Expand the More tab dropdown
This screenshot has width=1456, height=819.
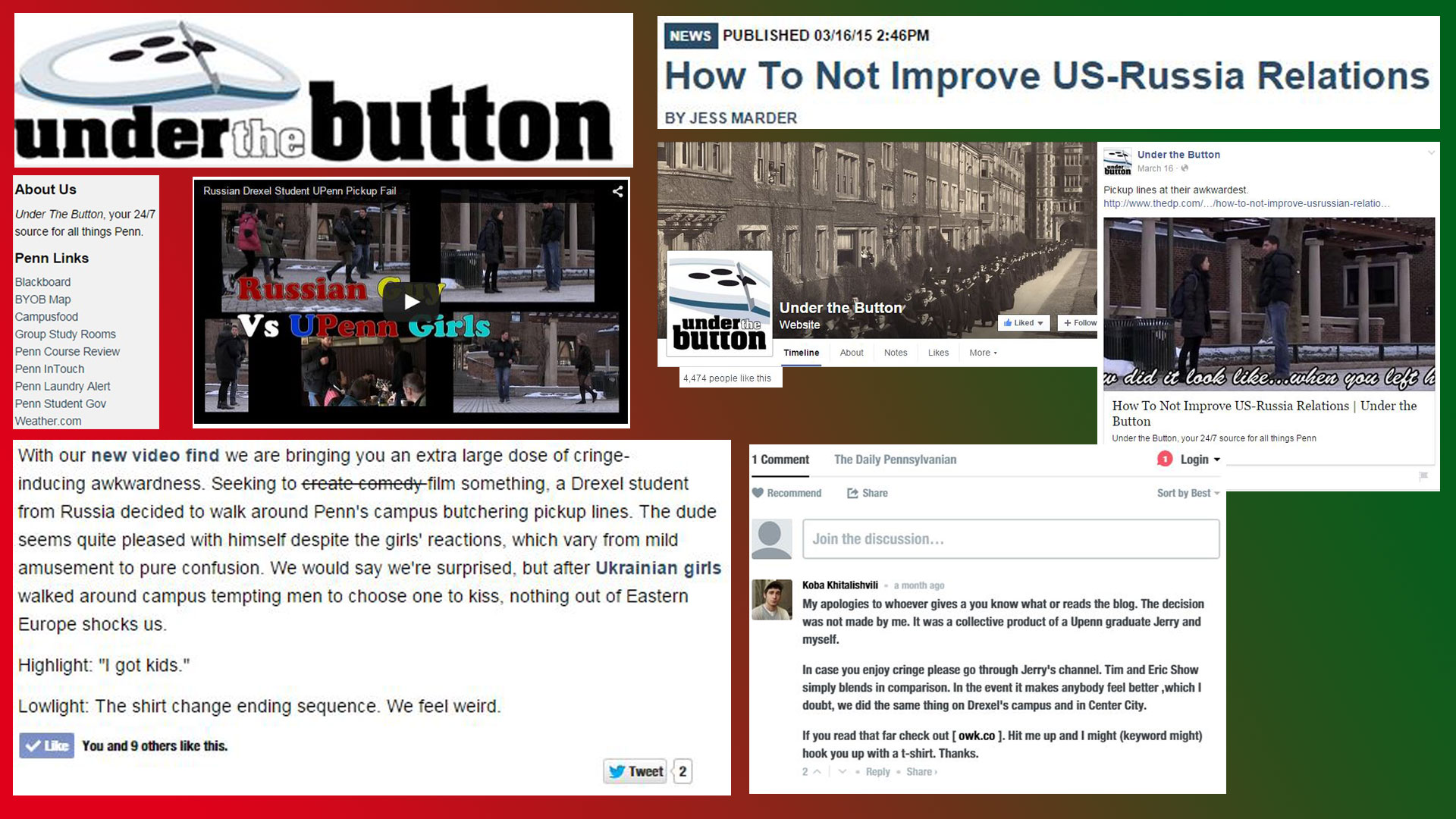click(x=983, y=353)
